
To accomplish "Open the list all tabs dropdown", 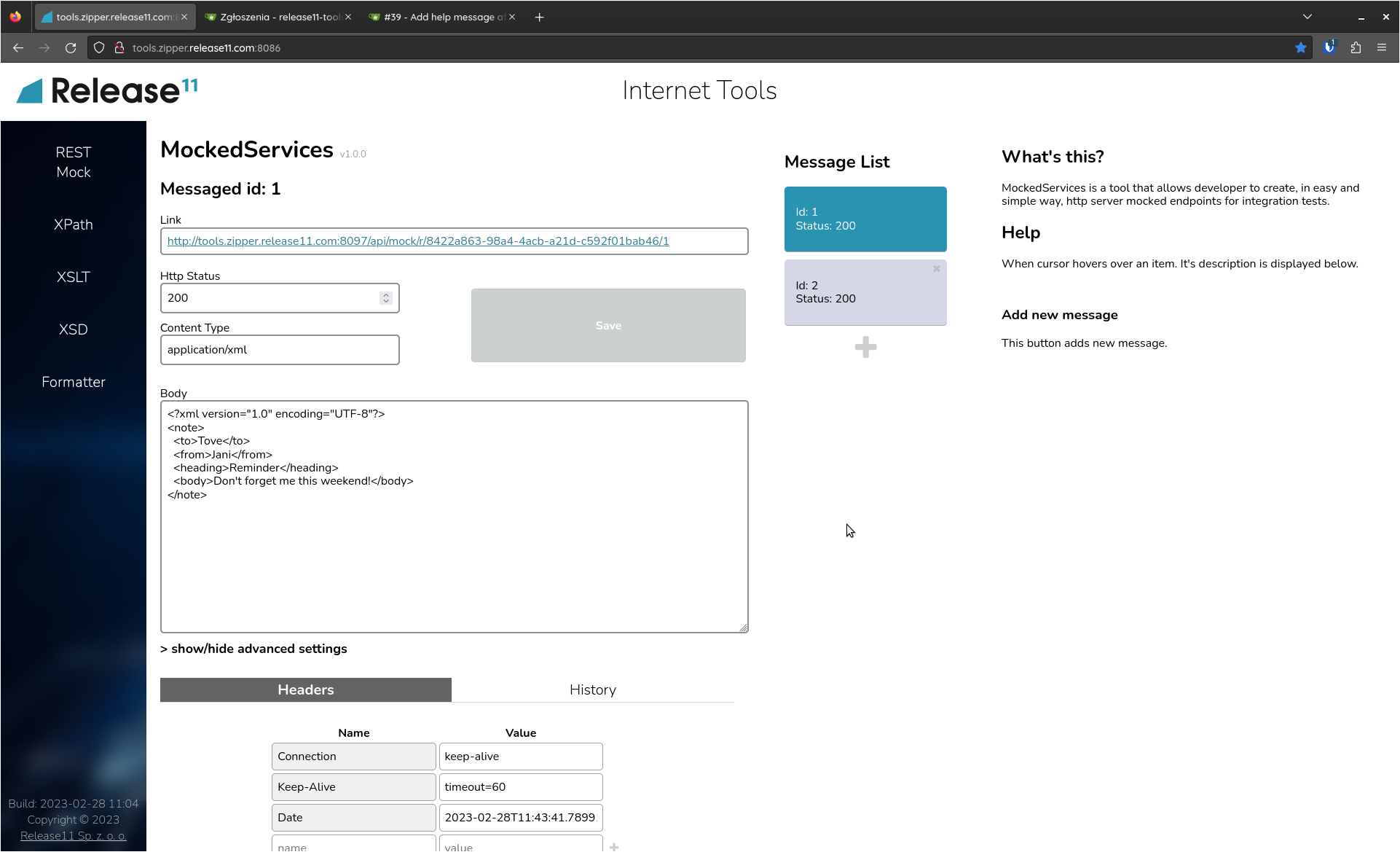I will click(x=1307, y=17).
